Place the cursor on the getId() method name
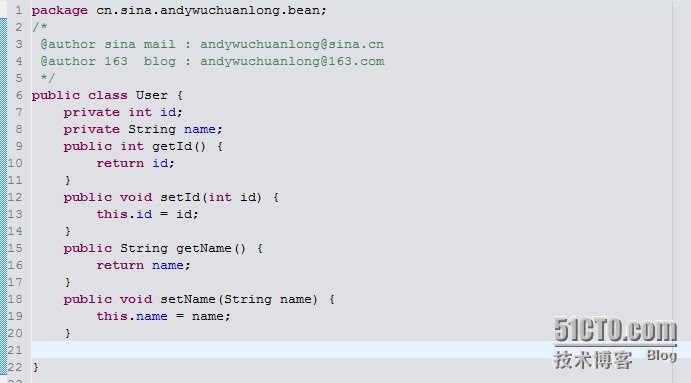 (x=179, y=146)
